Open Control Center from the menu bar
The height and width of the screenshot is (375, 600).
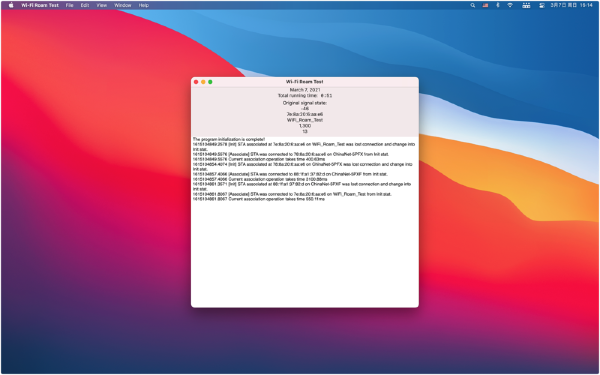542,5
